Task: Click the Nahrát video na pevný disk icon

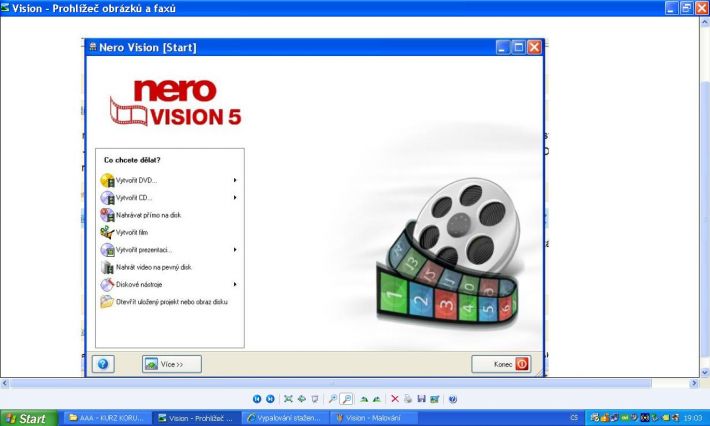Action: click(x=107, y=267)
